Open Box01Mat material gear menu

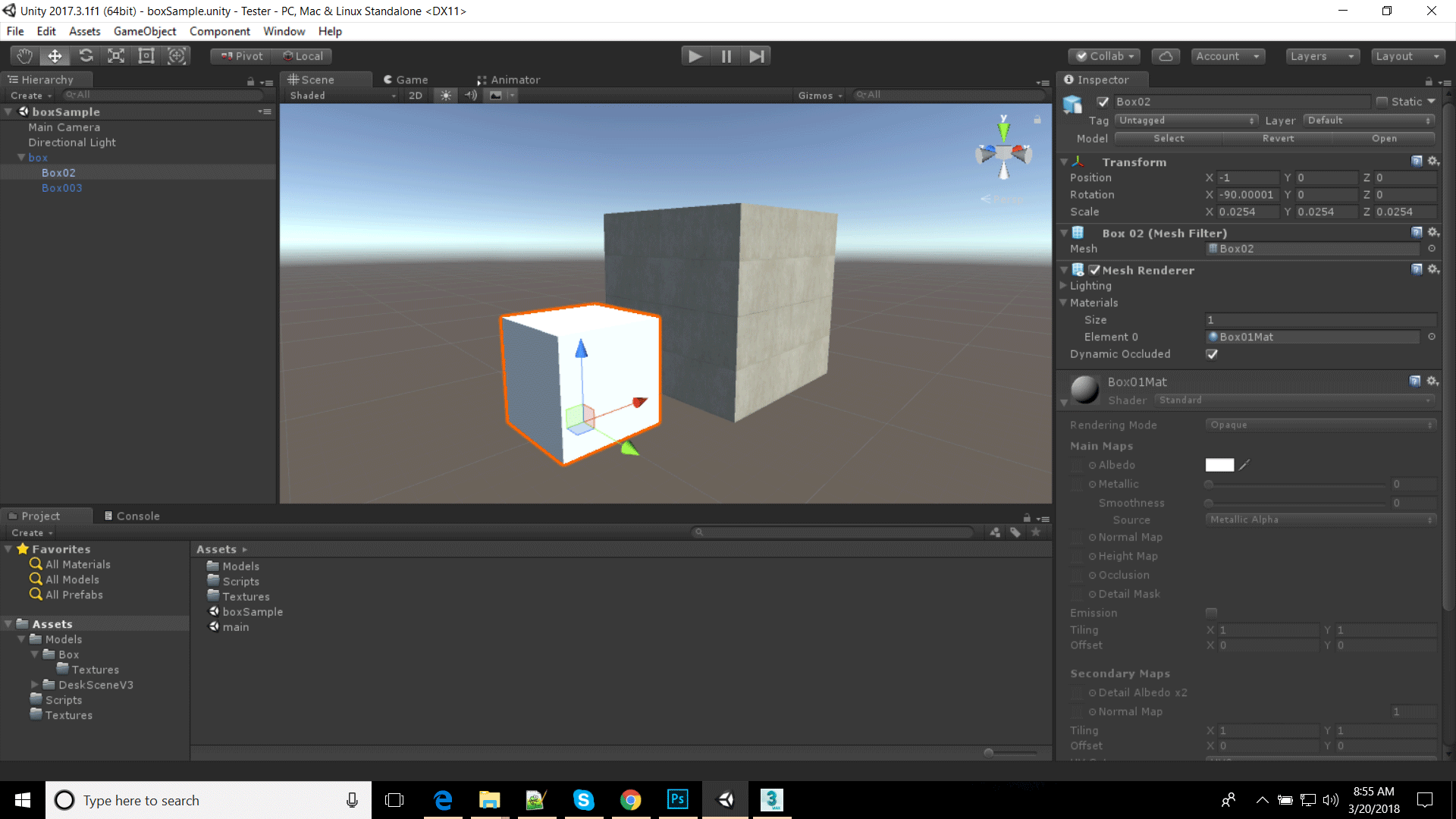[x=1432, y=381]
